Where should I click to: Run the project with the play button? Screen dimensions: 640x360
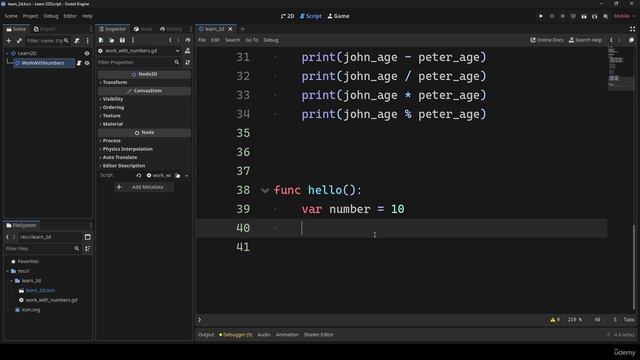pos(541,16)
